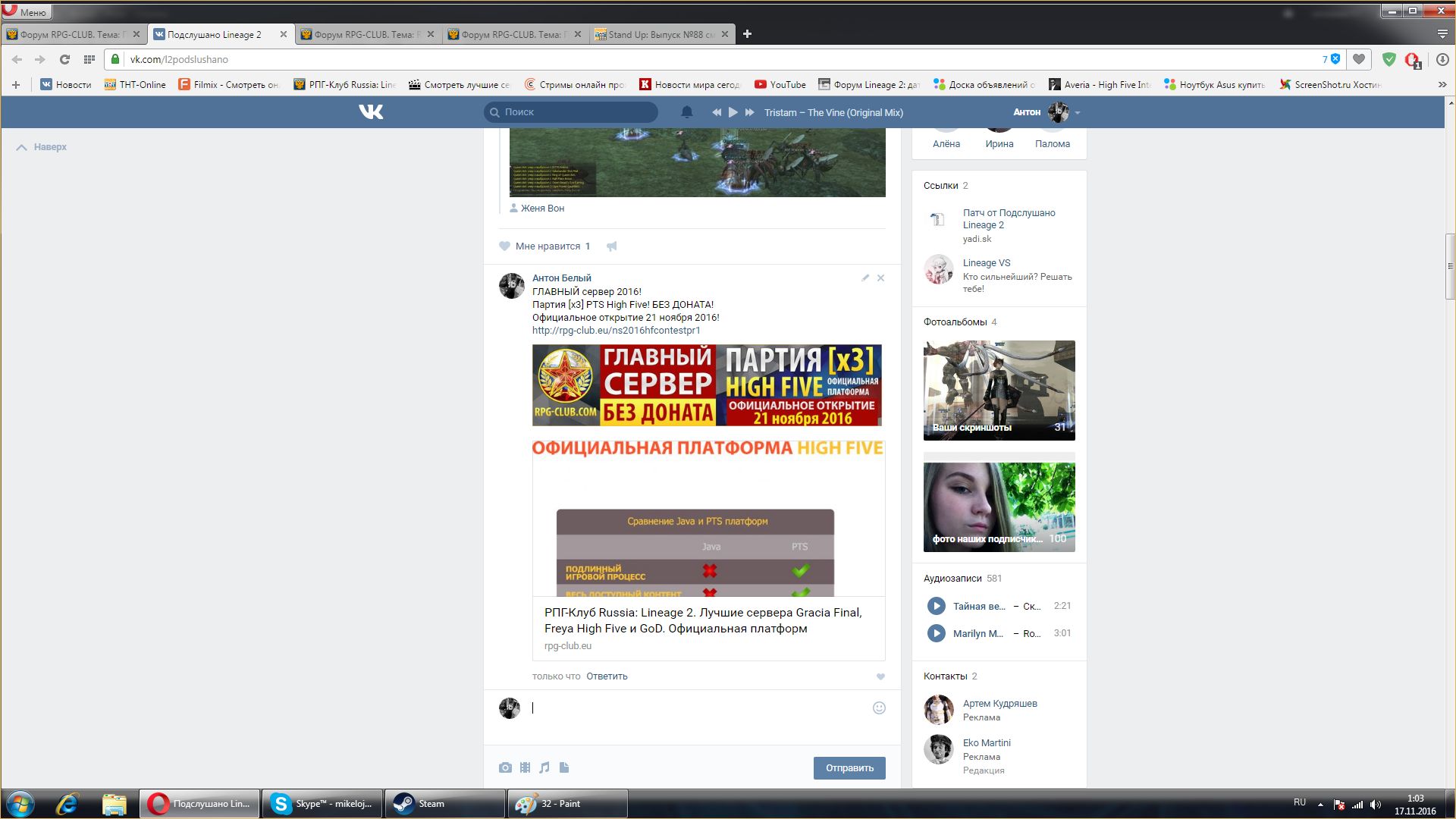Share the post using megaphone icon
Image resolution: width=1456 pixels, height=819 pixels.
point(612,246)
